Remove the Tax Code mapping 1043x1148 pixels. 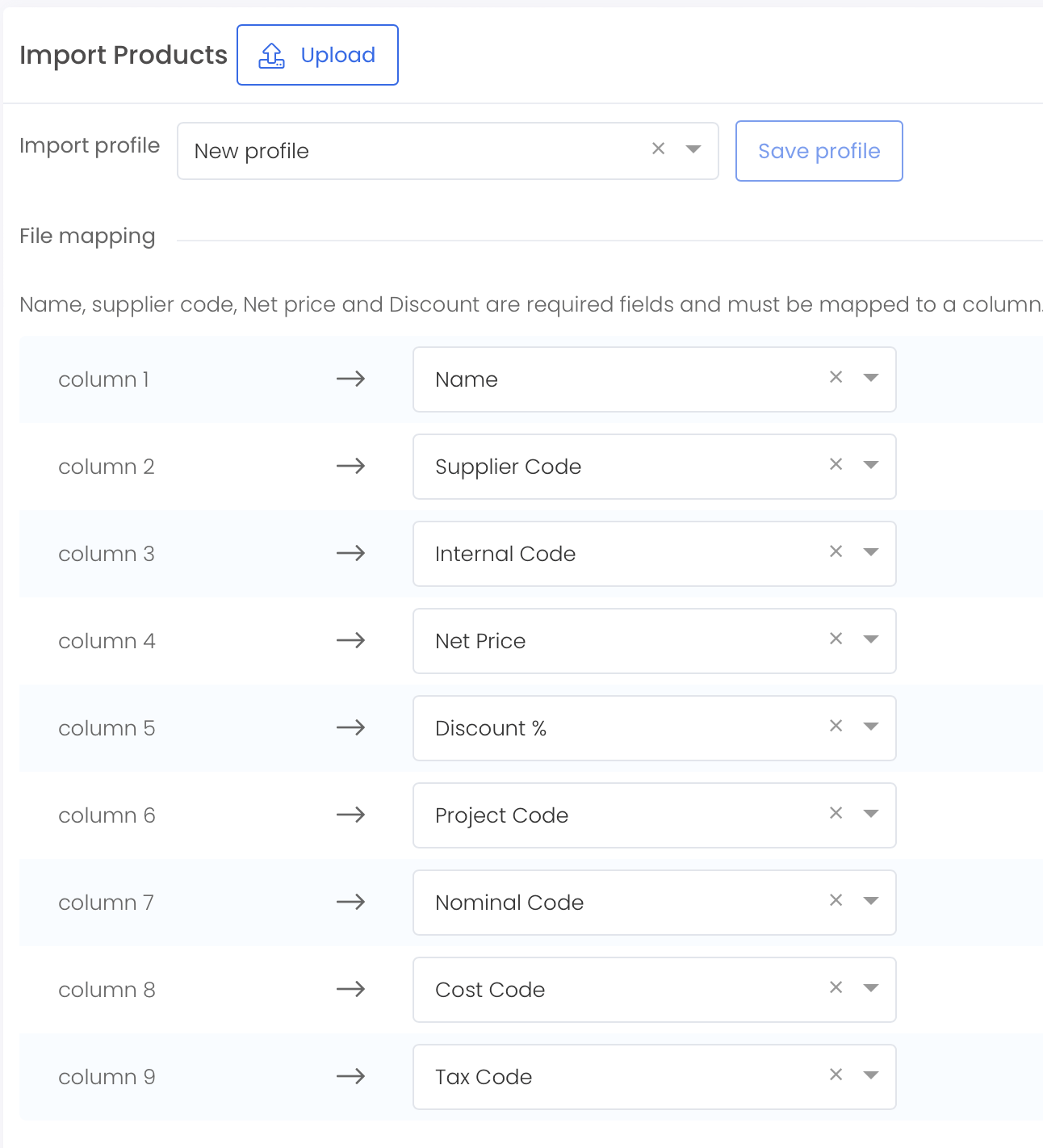click(x=836, y=1075)
